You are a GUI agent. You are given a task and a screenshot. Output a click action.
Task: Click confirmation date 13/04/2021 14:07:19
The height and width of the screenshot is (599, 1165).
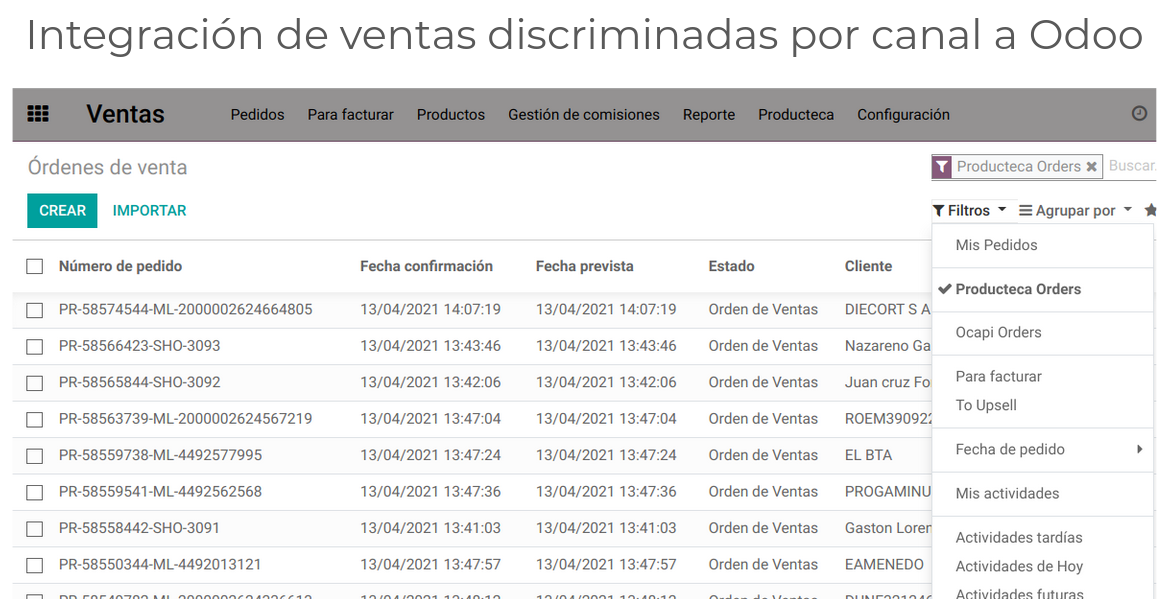430,309
